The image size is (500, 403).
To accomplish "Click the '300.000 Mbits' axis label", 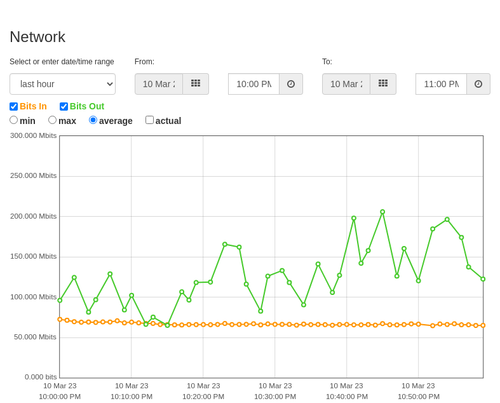I will pos(33,136).
